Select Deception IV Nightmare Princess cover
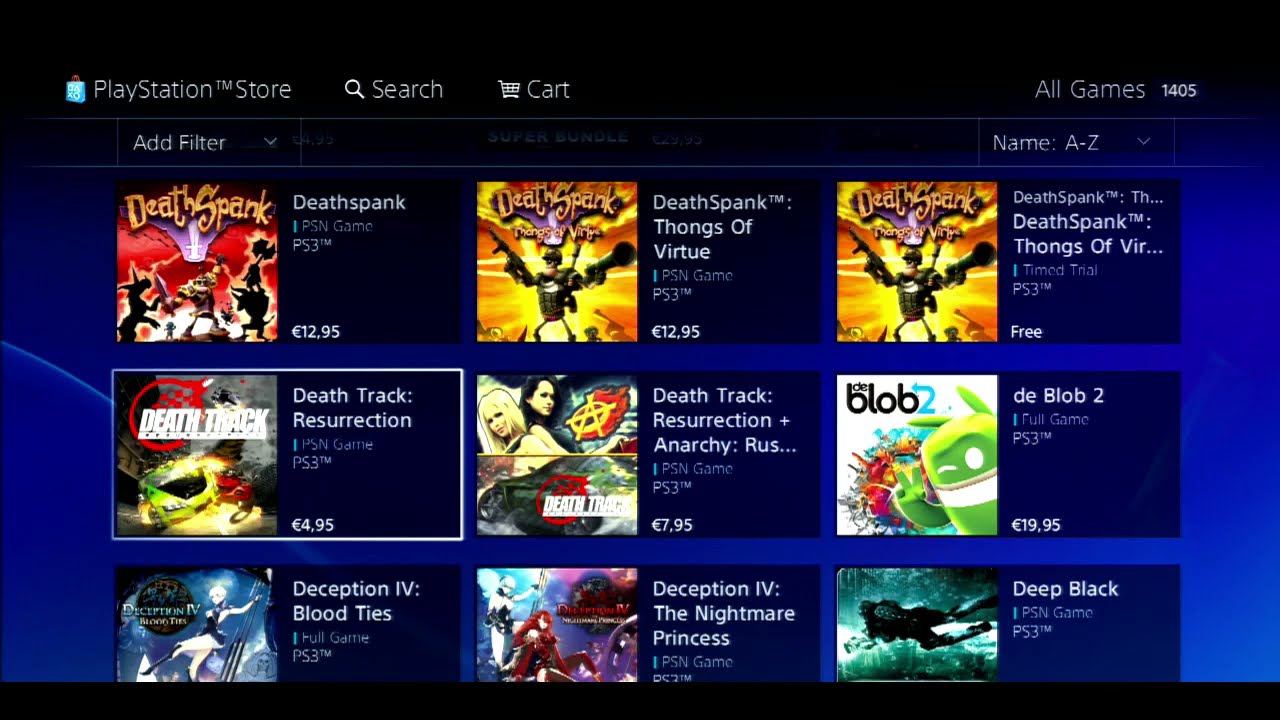The width and height of the screenshot is (1280, 720). (x=557, y=625)
